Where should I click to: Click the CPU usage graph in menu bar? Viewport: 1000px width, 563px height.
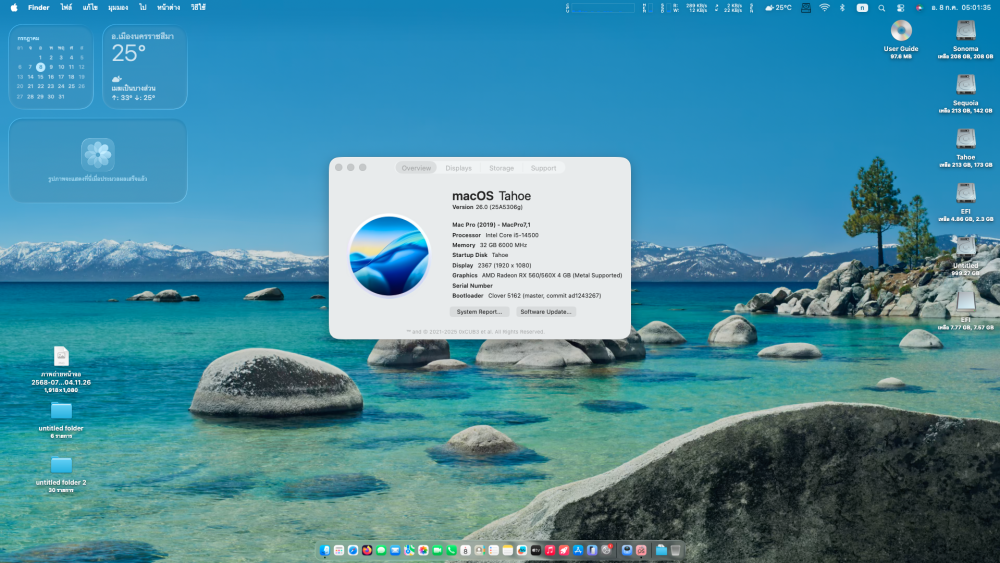603,8
